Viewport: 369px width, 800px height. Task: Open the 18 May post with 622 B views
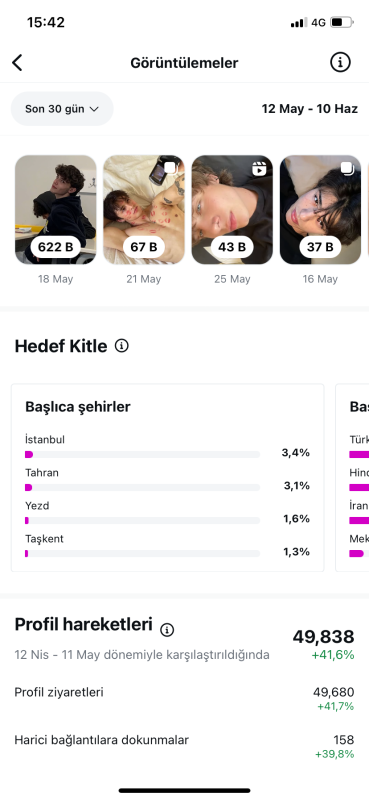[x=56, y=210]
